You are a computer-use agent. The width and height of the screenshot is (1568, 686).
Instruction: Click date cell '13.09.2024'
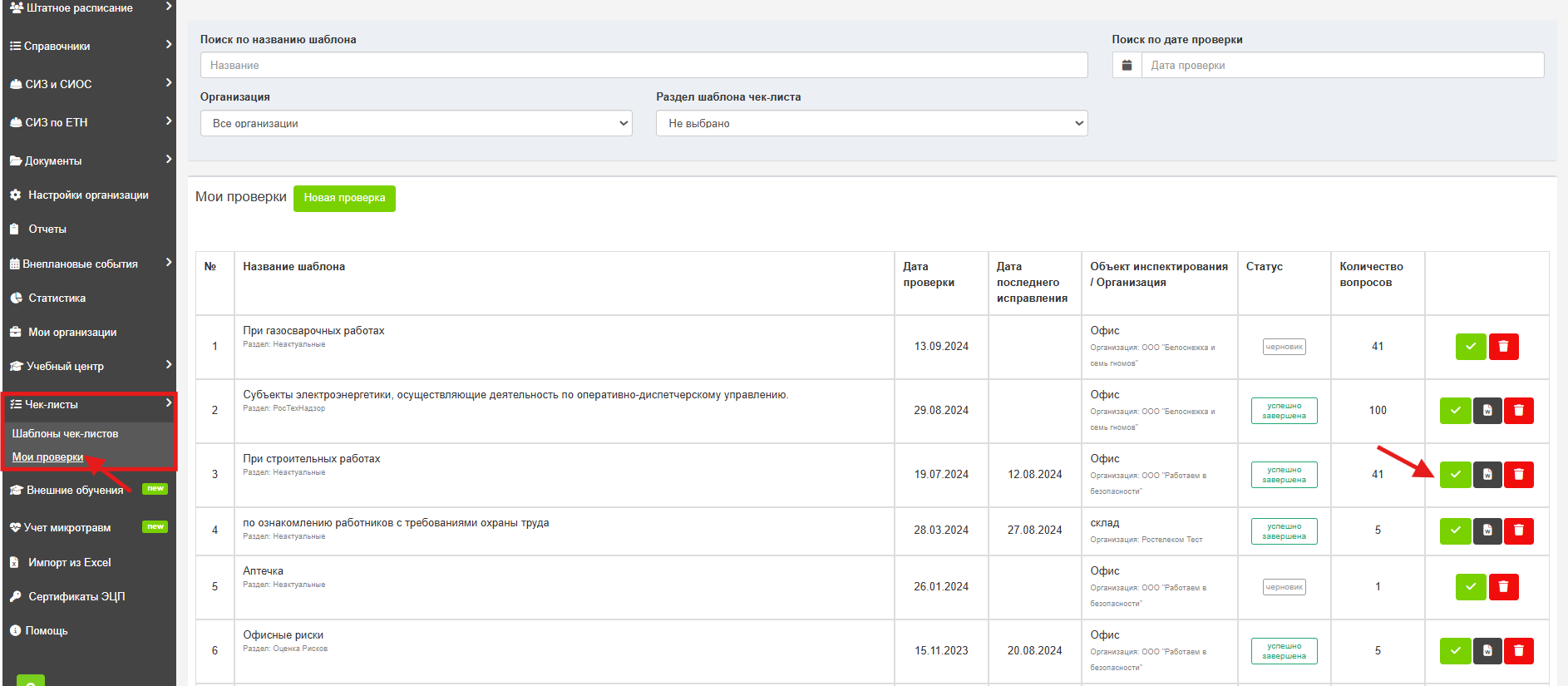click(941, 347)
